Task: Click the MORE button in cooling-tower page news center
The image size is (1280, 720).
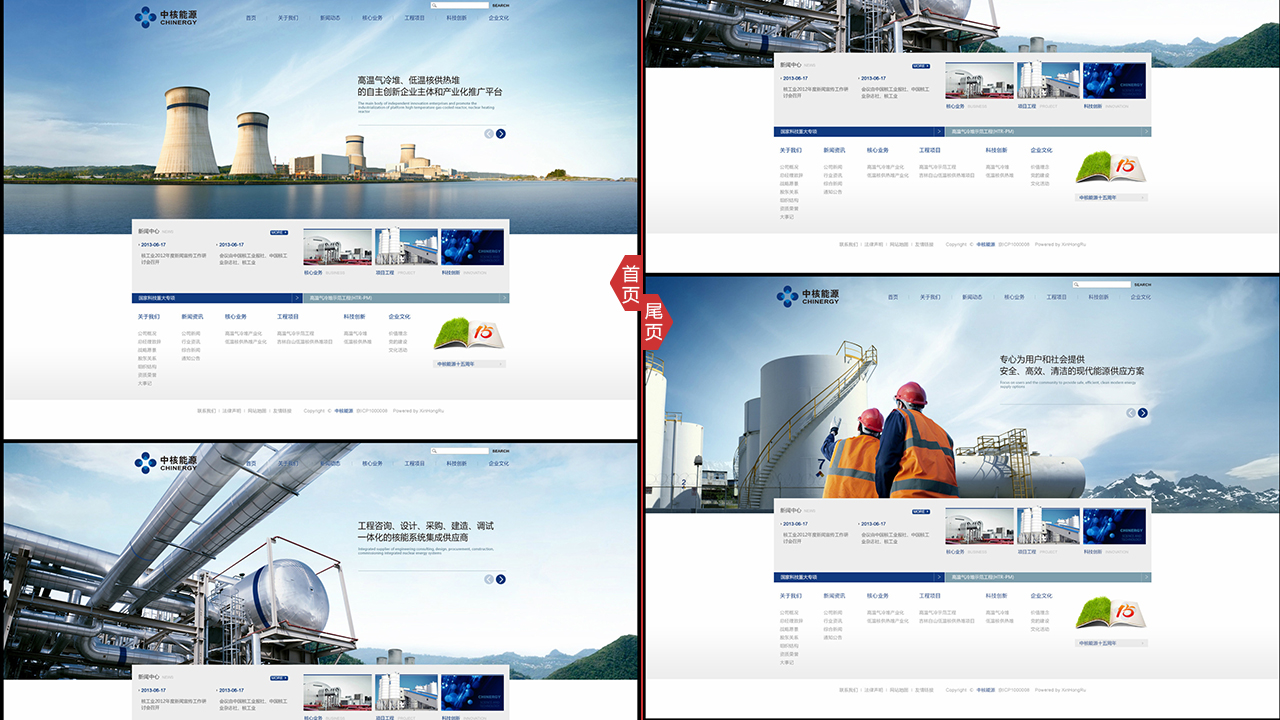Action: tap(279, 232)
